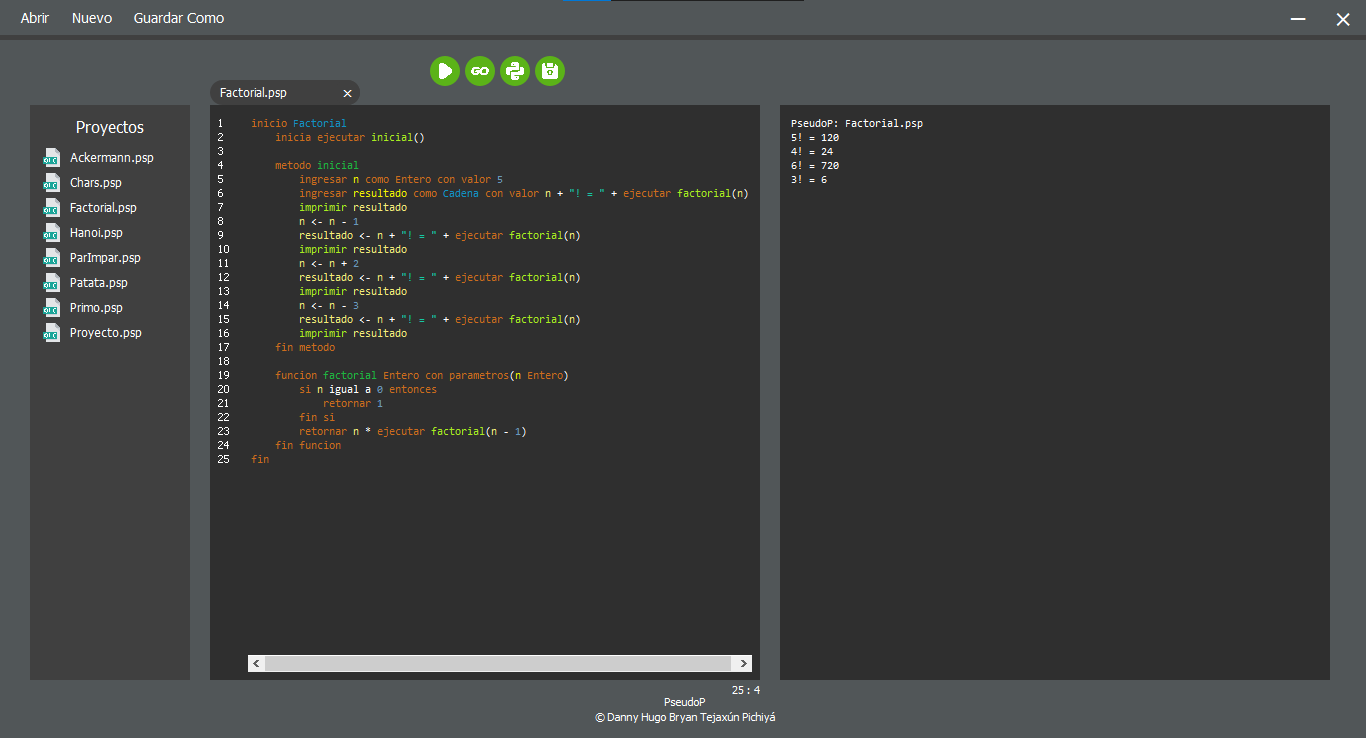Click the 'retornar 1' code line
Screen dimensions: 1366x738
[353, 403]
